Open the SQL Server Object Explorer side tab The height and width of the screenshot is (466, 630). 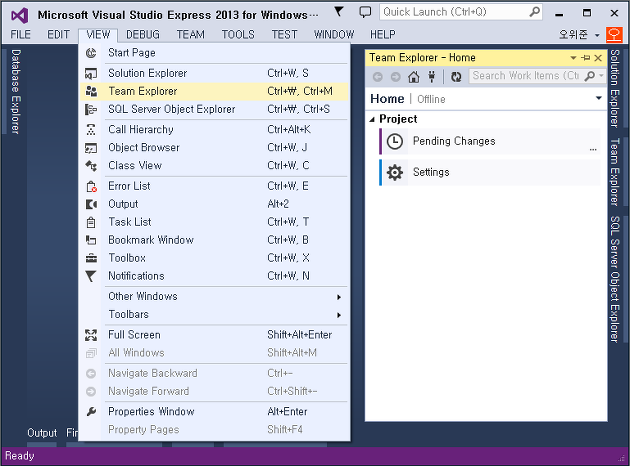coord(615,279)
